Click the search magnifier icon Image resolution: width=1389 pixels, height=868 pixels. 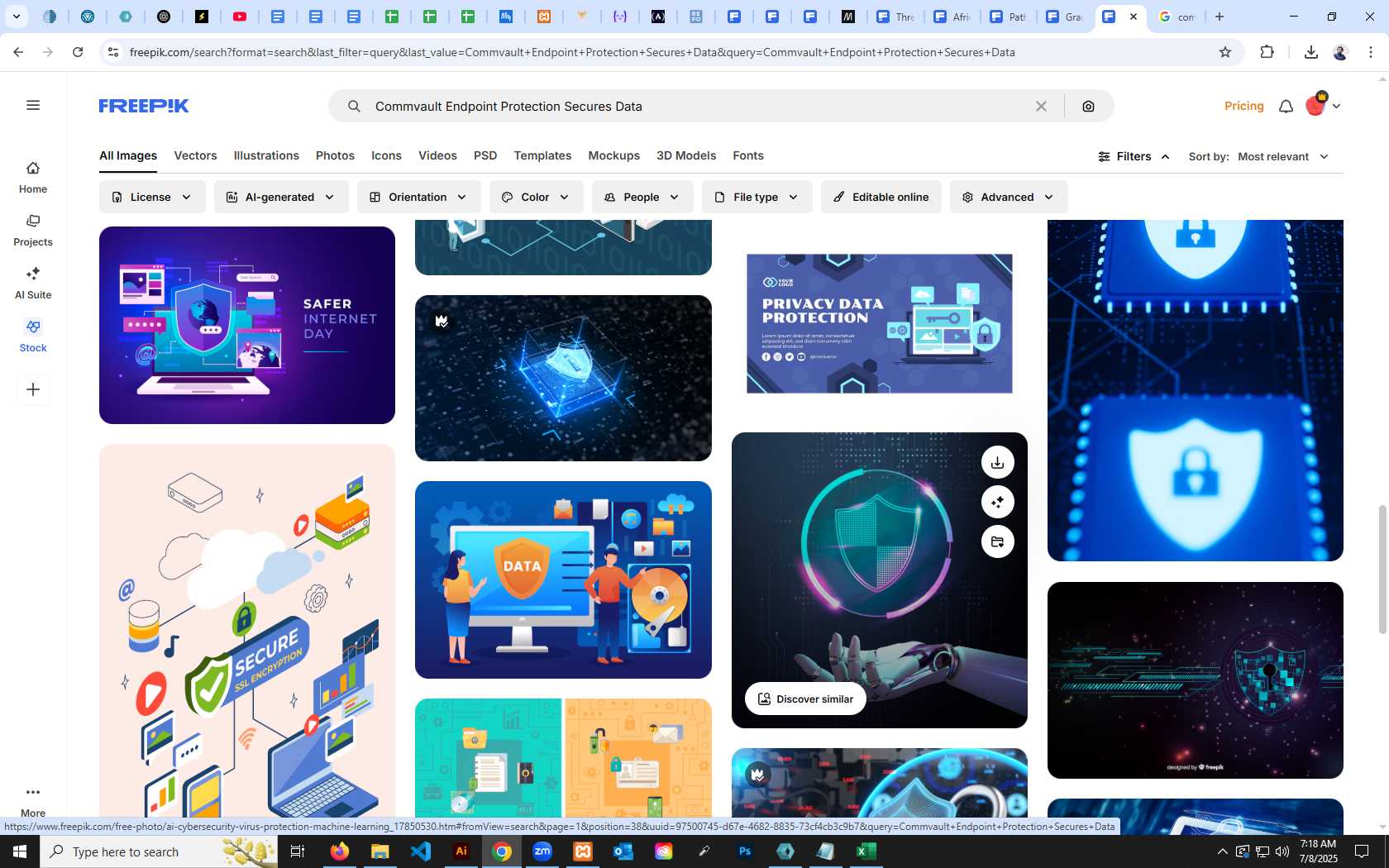click(354, 106)
